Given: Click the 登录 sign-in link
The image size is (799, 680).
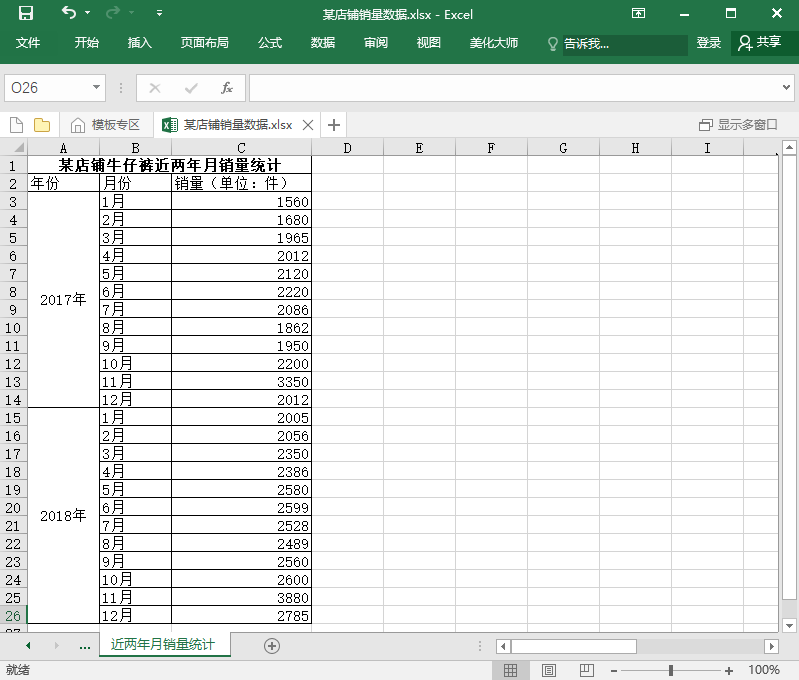Looking at the screenshot, I should pos(709,43).
